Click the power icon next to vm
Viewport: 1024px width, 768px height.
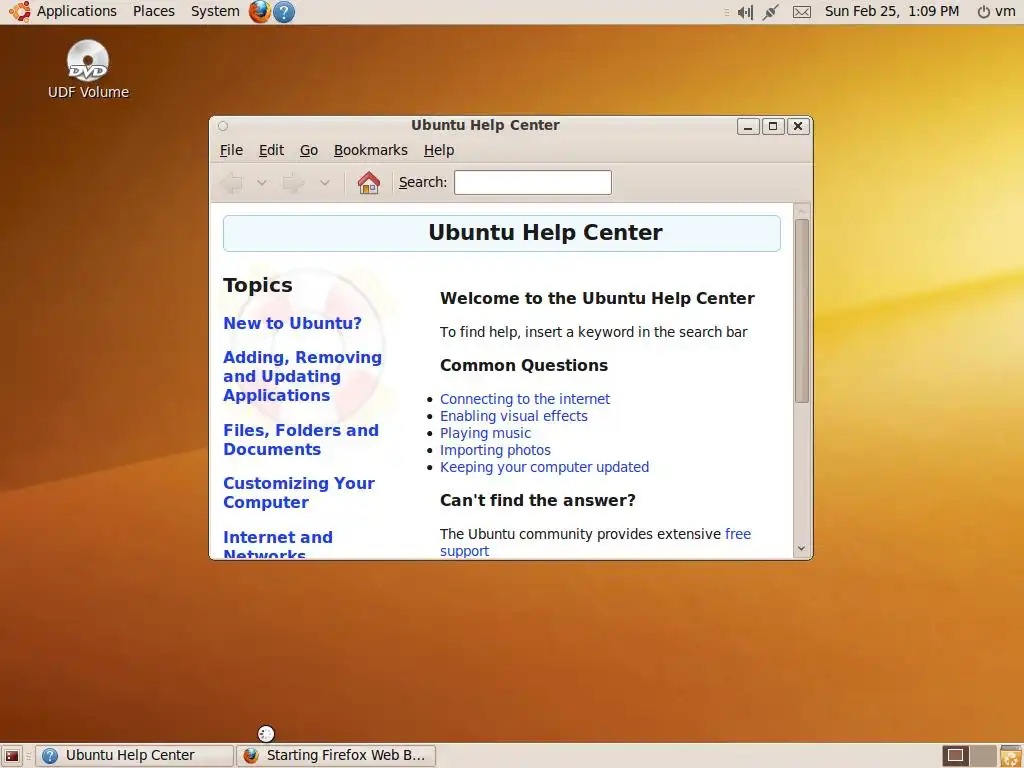pos(983,12)
